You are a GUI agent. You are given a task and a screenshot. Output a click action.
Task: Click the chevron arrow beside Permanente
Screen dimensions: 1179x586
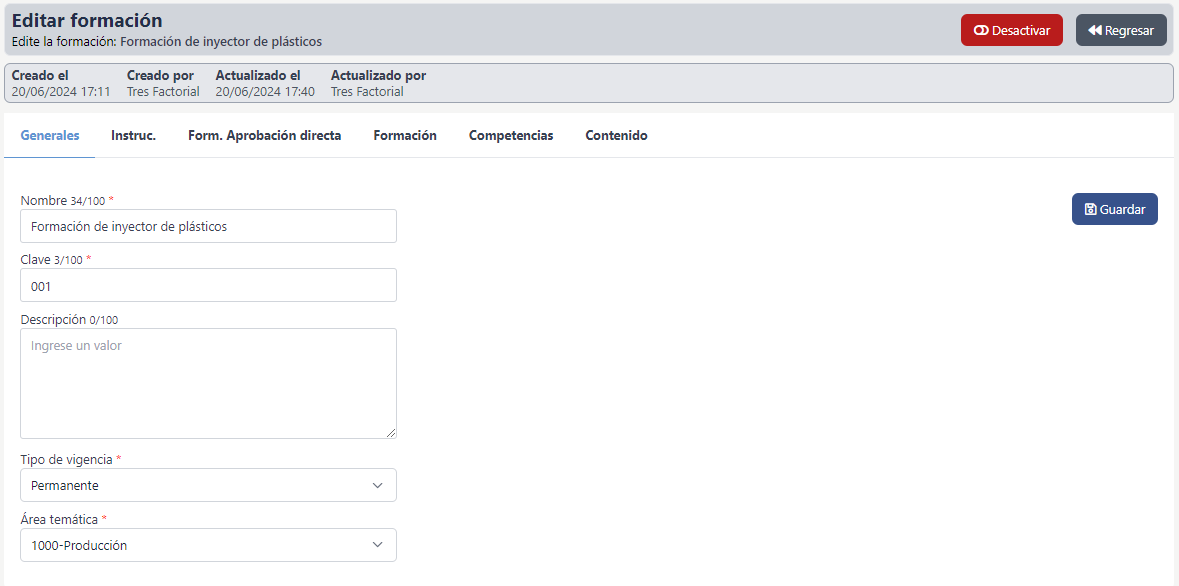(x=377, y=486)
